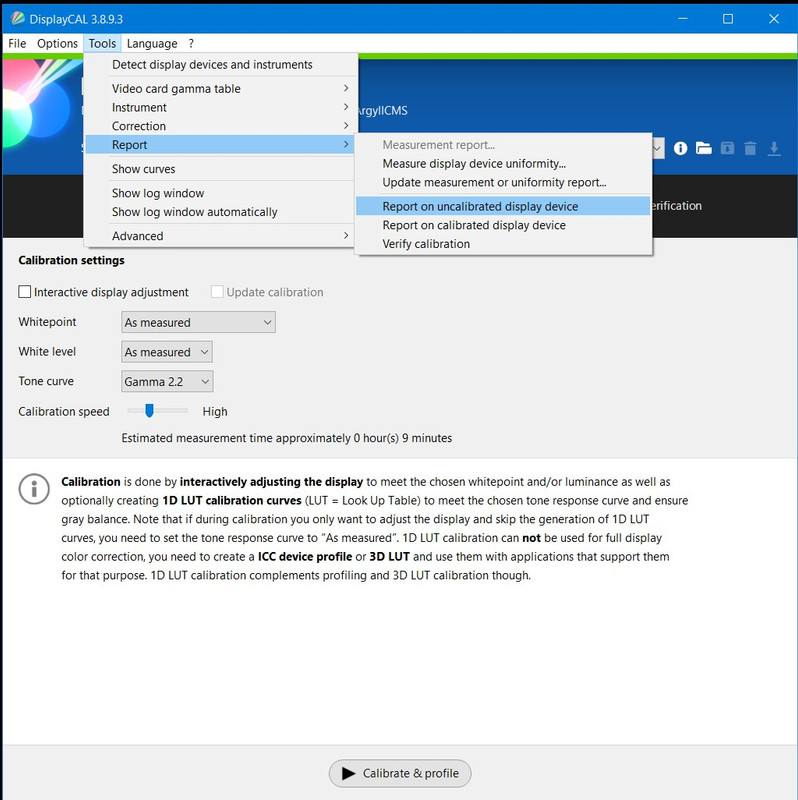
Task: Toggle the Update calibration checkbox
Action: 217,292
